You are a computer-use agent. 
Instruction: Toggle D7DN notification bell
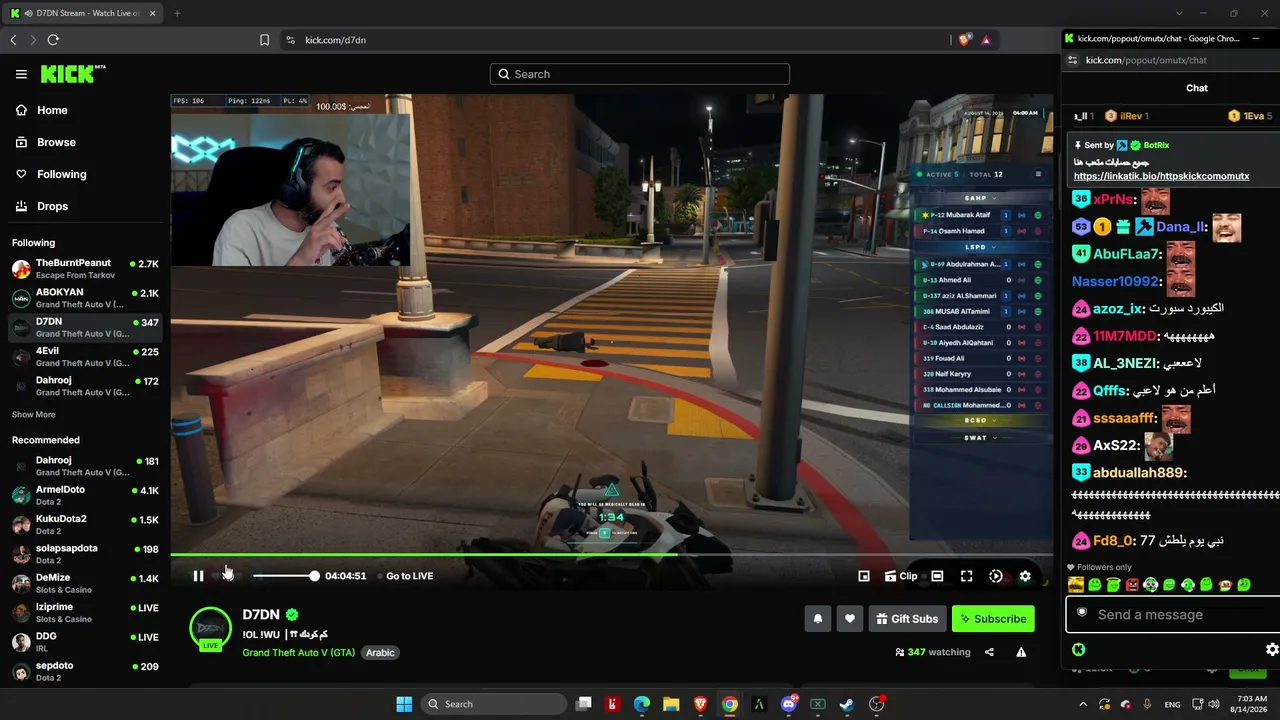pyautogui.click(x=818, y=619)
